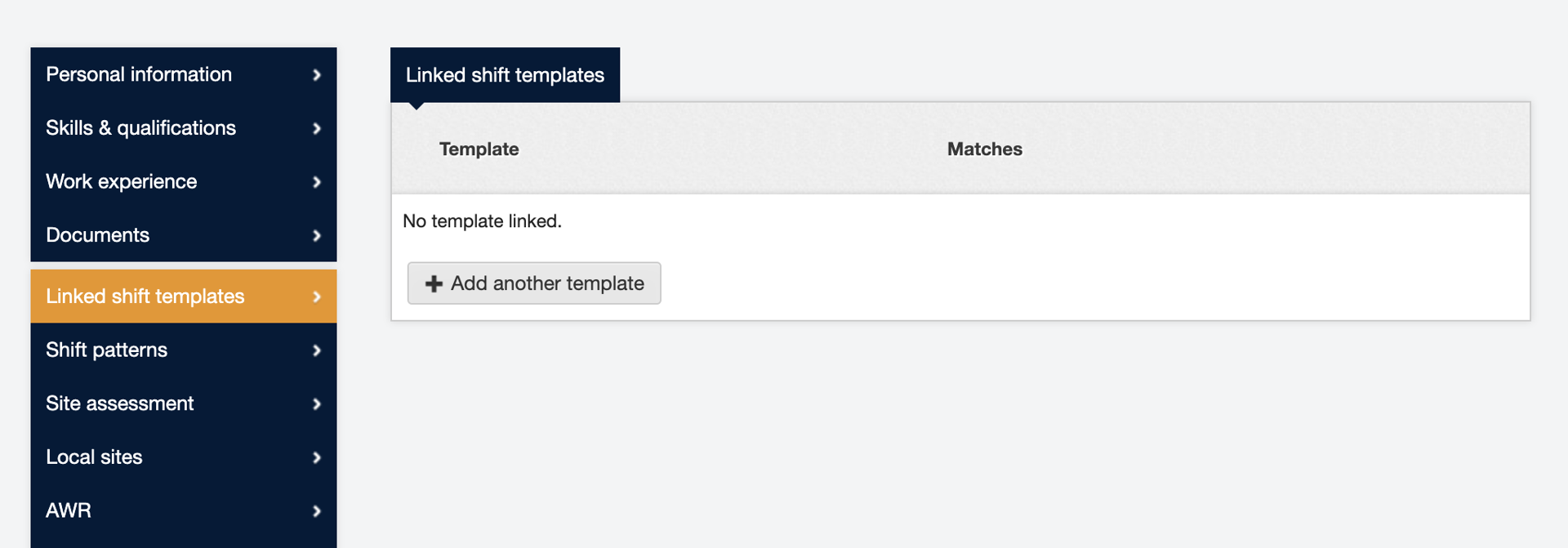This screenshot has height=548, width=1568.
Task: Go to Skills & qualifications
Action: pos(140,128)
